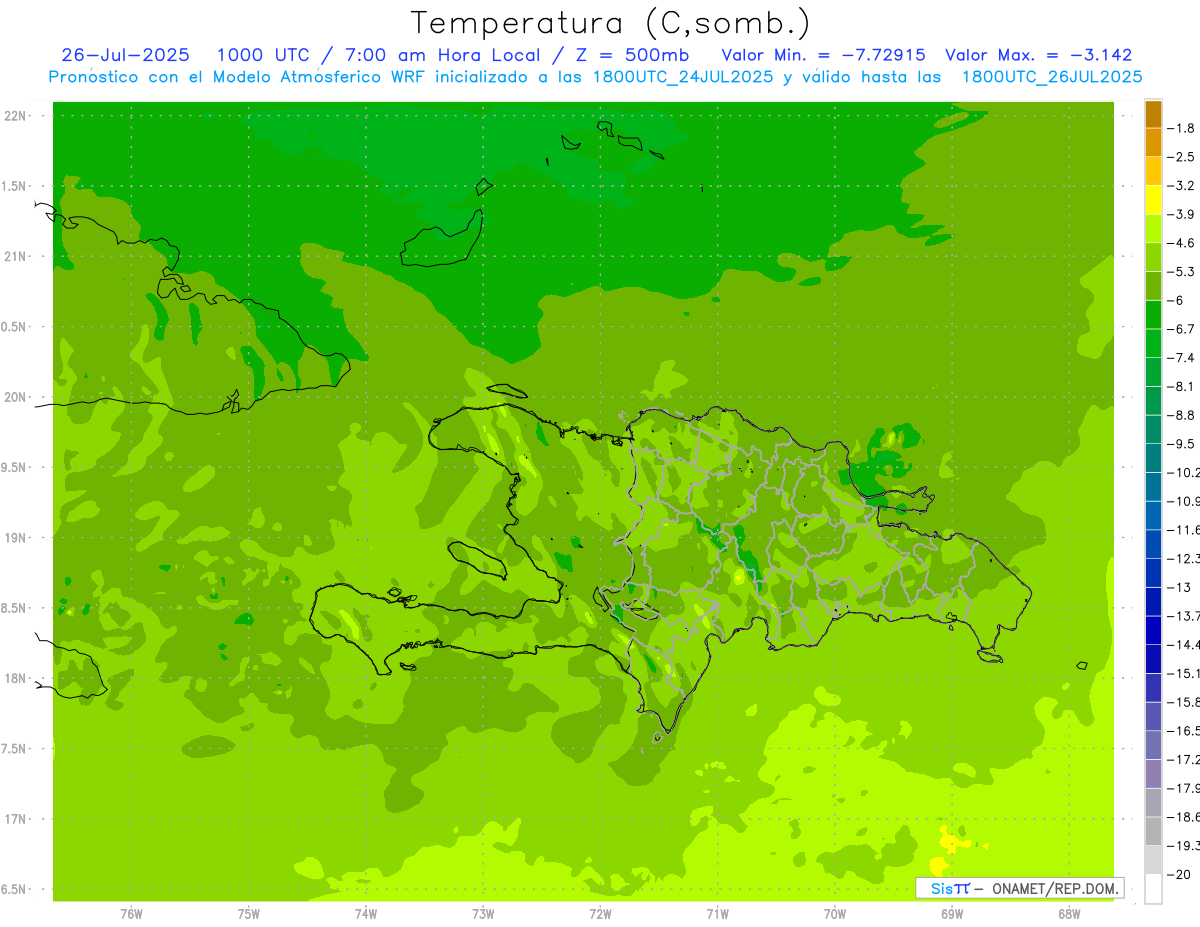This screenshot has width=1200, height=927.
Task: Click the '-5.3' colorbar value
Action: click(1182, 271)
